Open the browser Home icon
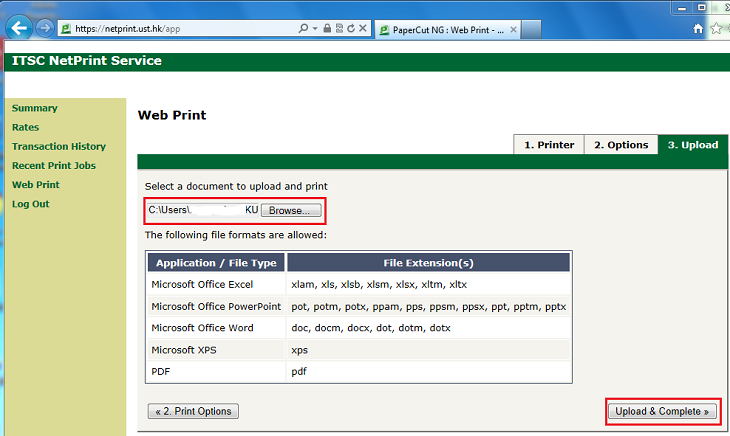730x436 pixels. [699, 28]
